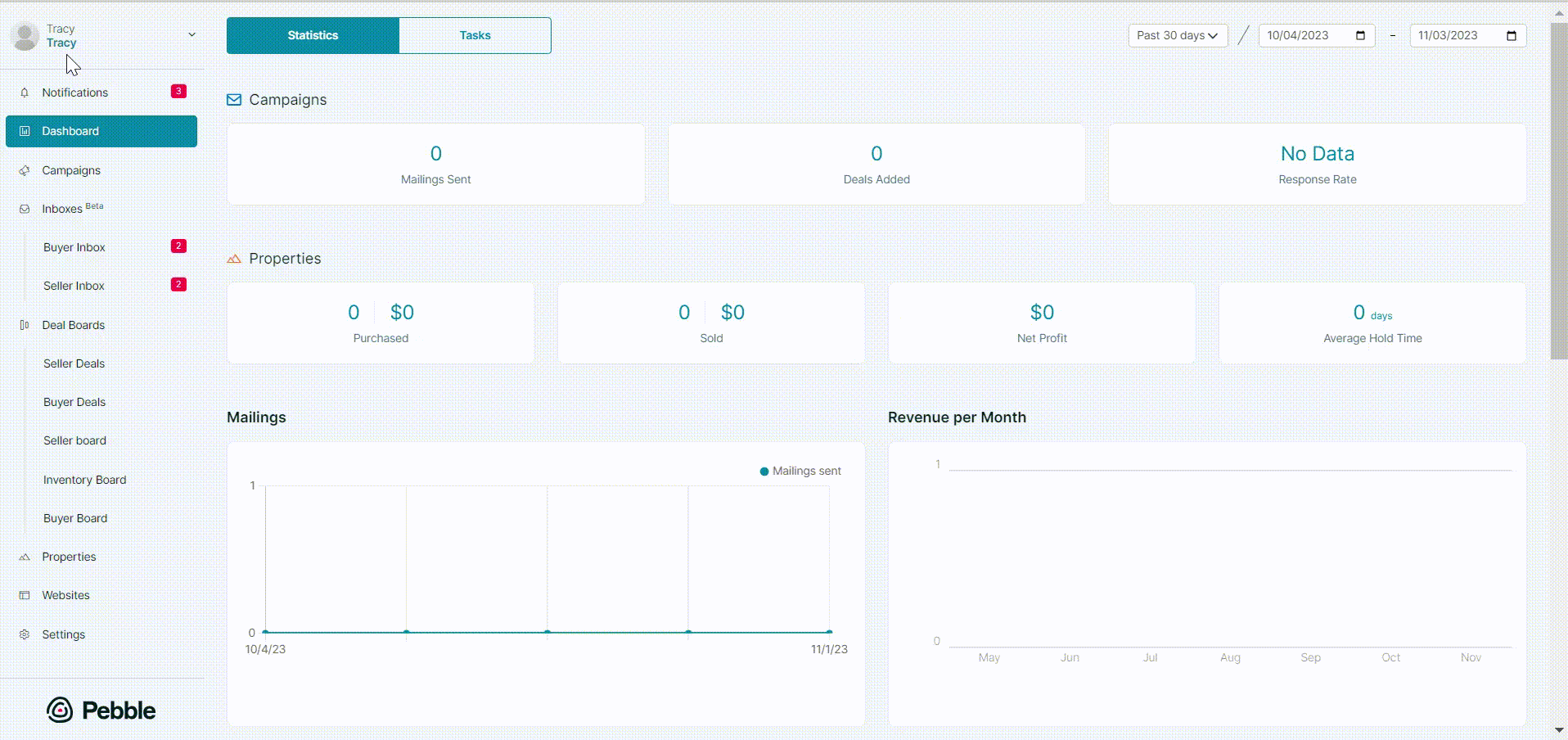The width and height of the screenshot is (1568, 740).
Task: Go to Buyer Deals
Action: [74, 402]
